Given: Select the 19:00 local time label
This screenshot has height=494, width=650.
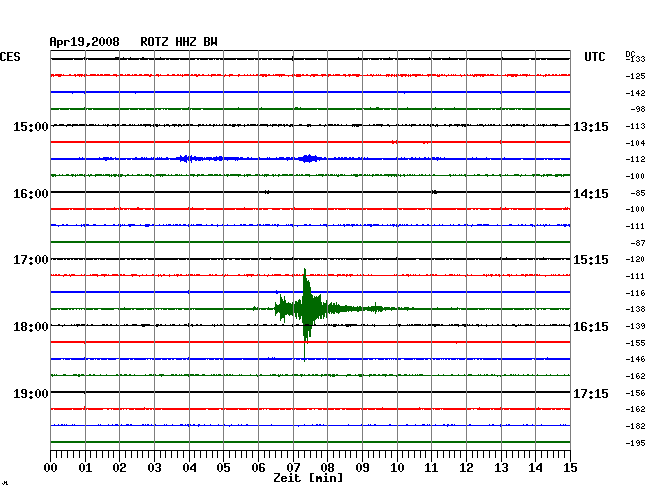Looking at the screenshot, I should coord(31,393).
